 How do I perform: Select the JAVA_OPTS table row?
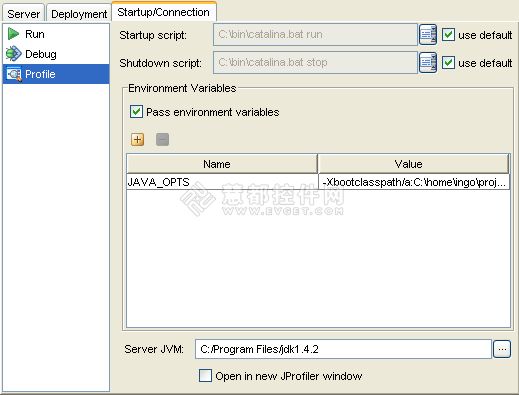(x=318, y=182)
